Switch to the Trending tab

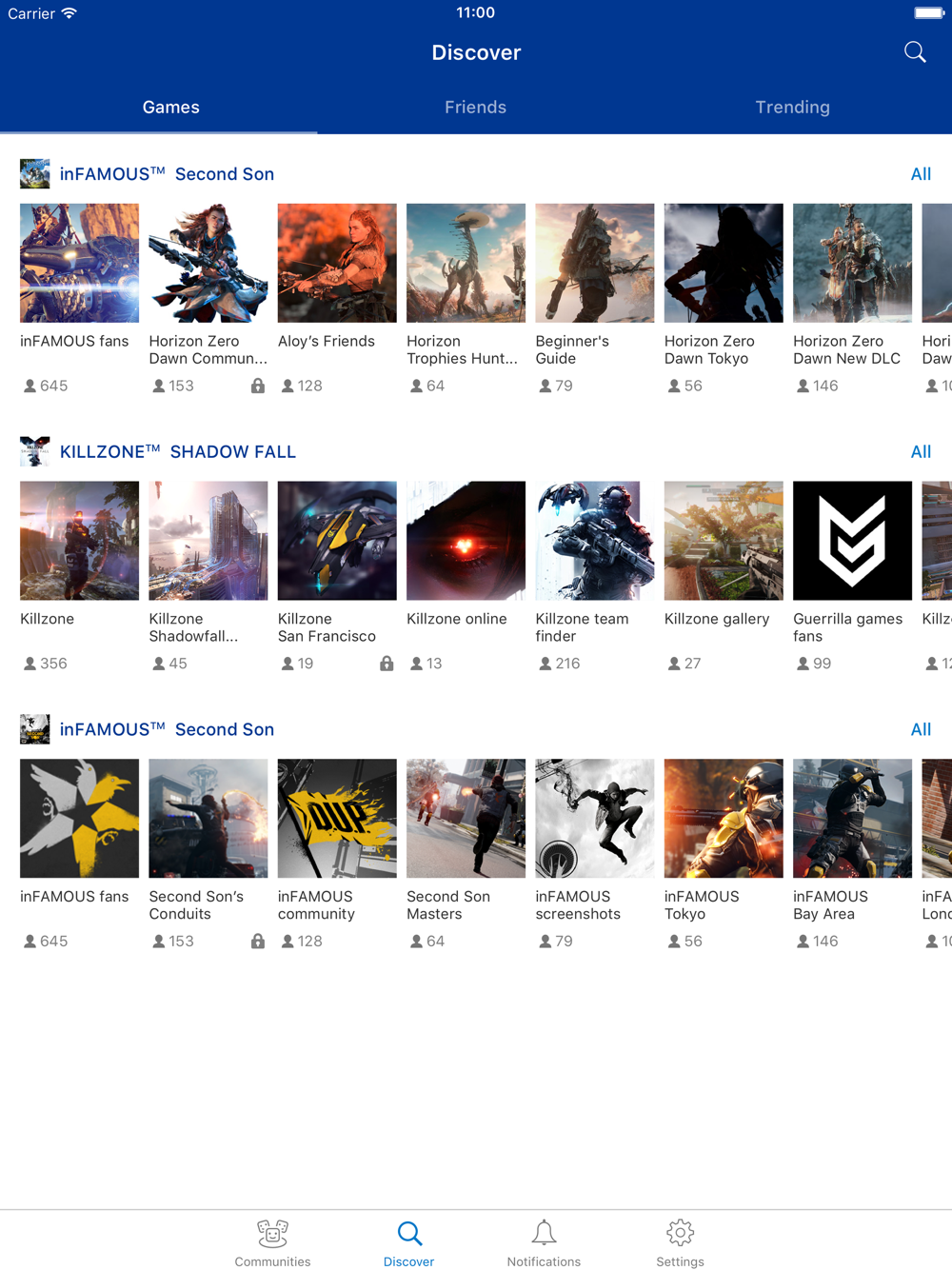[x=793, y=108]
